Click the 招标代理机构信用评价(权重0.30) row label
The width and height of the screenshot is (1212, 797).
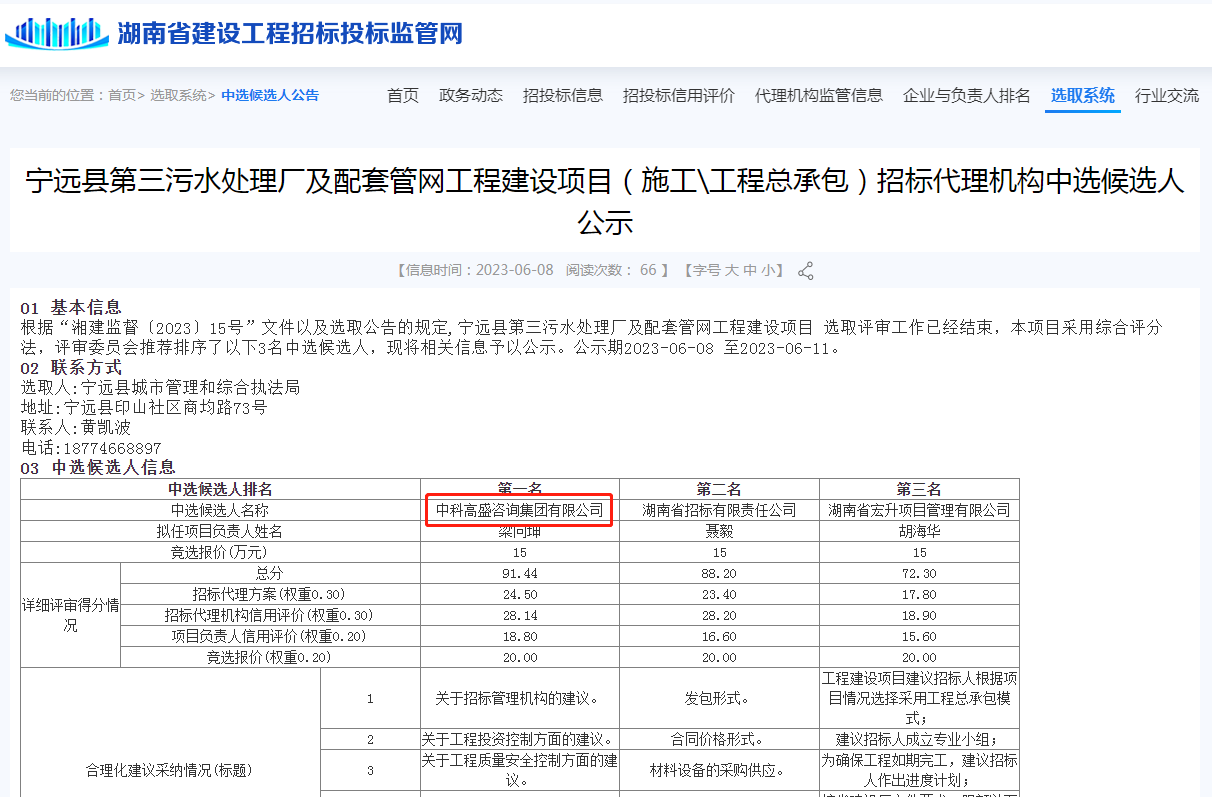point(270,615)
